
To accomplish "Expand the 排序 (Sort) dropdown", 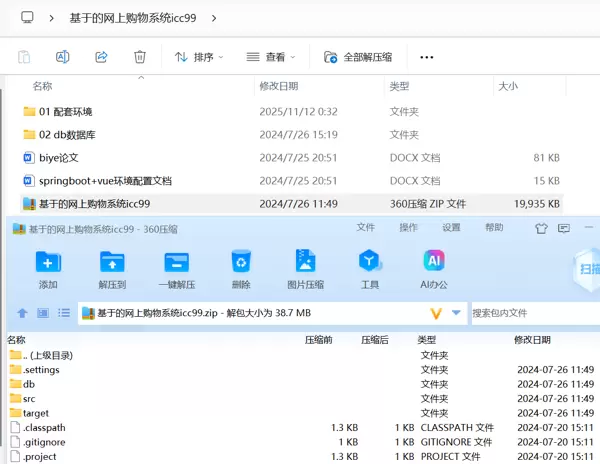I will (199, 57).
